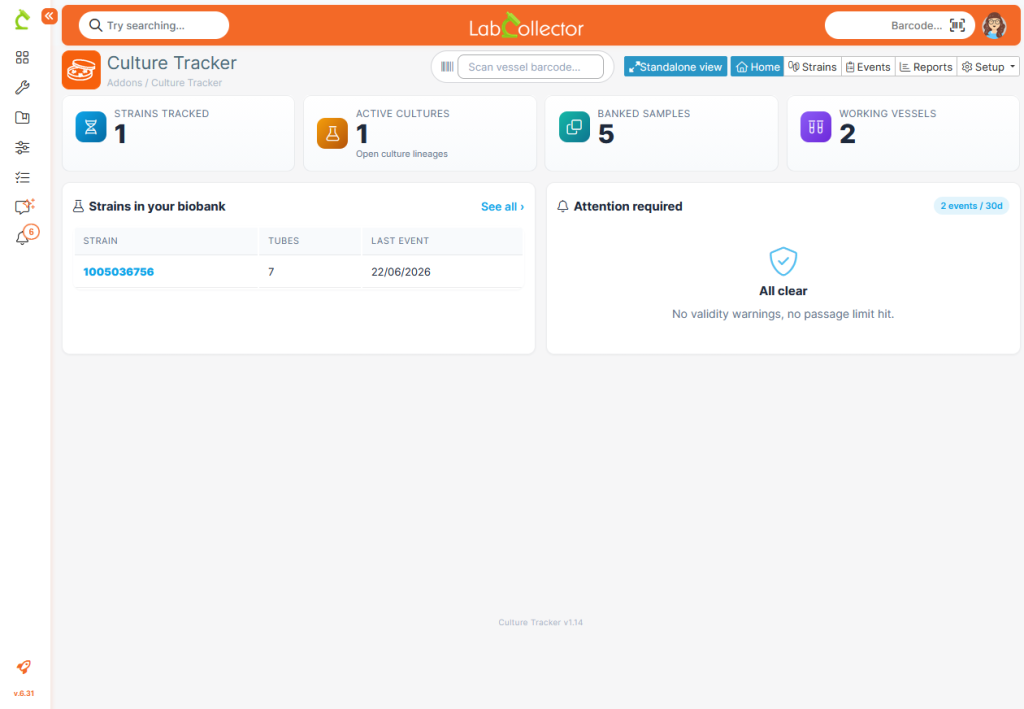Screen dimensions: 1024x709
Task: Click the LabCollector green logo in sidebar
Action: pyautogui.click(x=22, y=20)
